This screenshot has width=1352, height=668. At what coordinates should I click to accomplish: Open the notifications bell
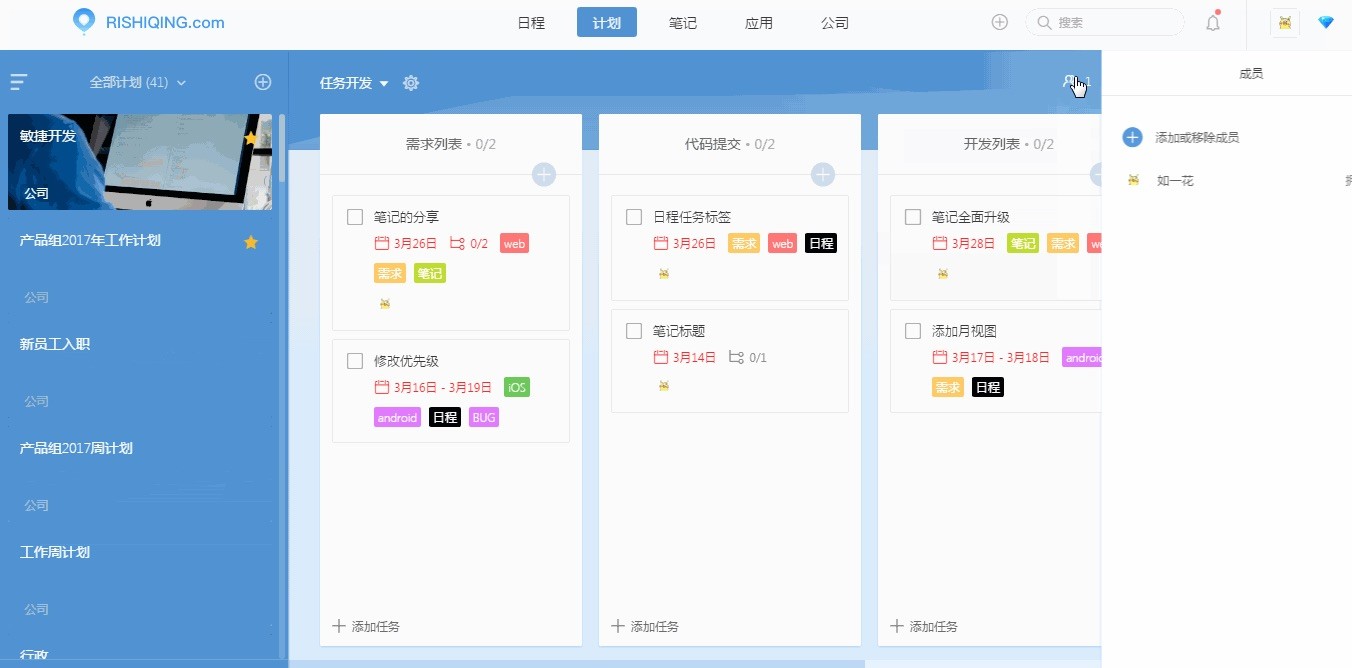point(1213,22)
